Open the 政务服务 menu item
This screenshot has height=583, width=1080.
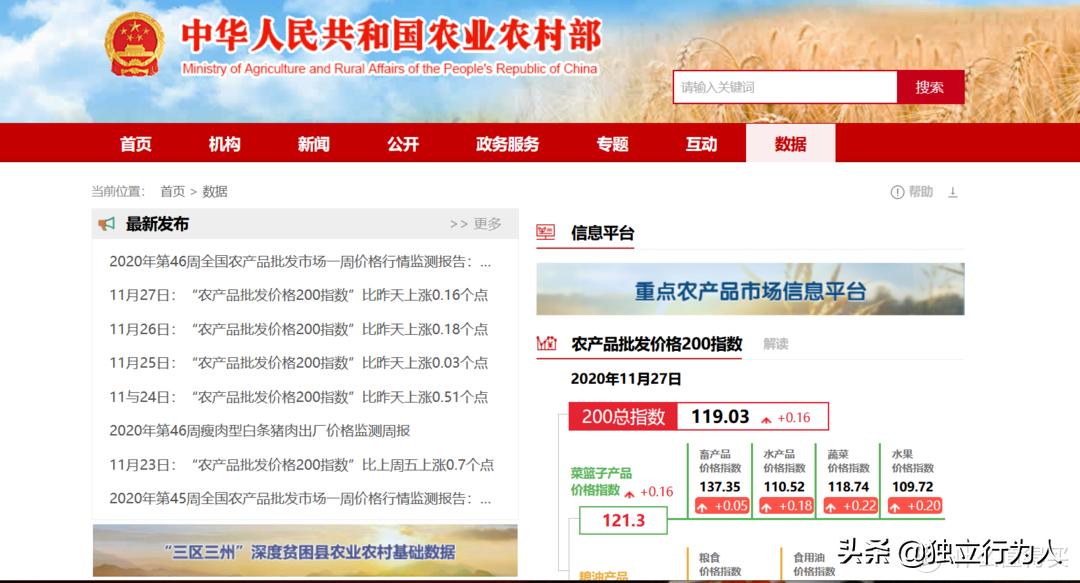(x=506, y=144)
